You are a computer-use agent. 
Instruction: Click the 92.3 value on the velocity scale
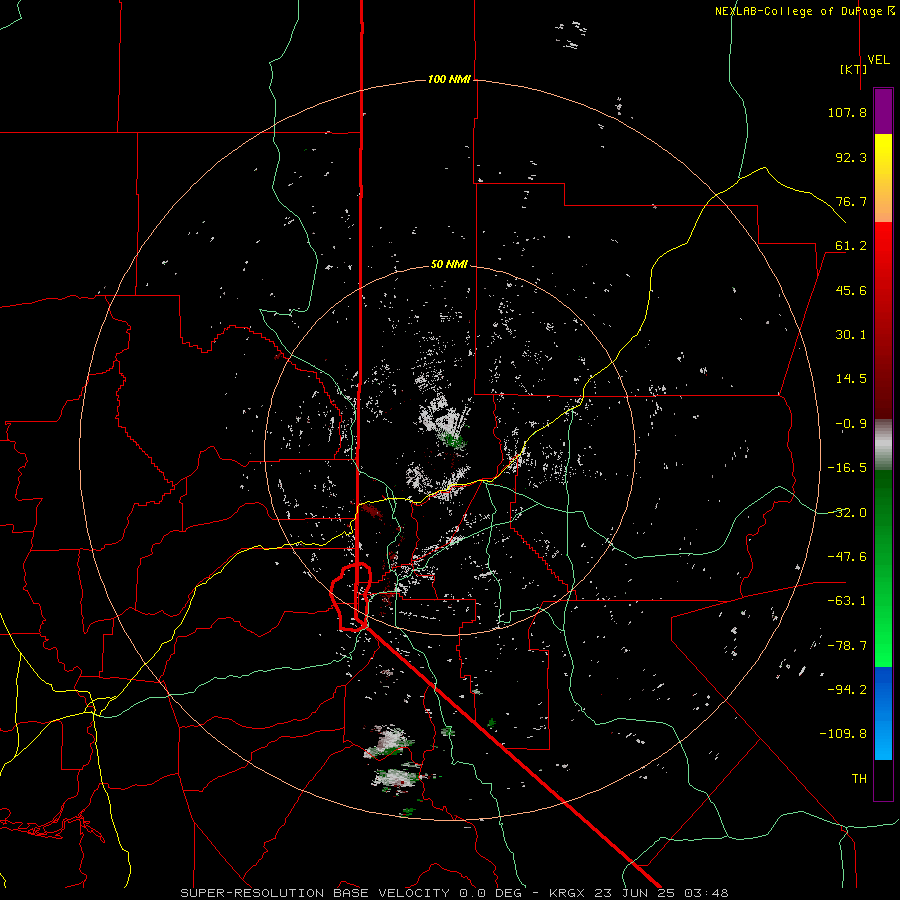[851, 157]
